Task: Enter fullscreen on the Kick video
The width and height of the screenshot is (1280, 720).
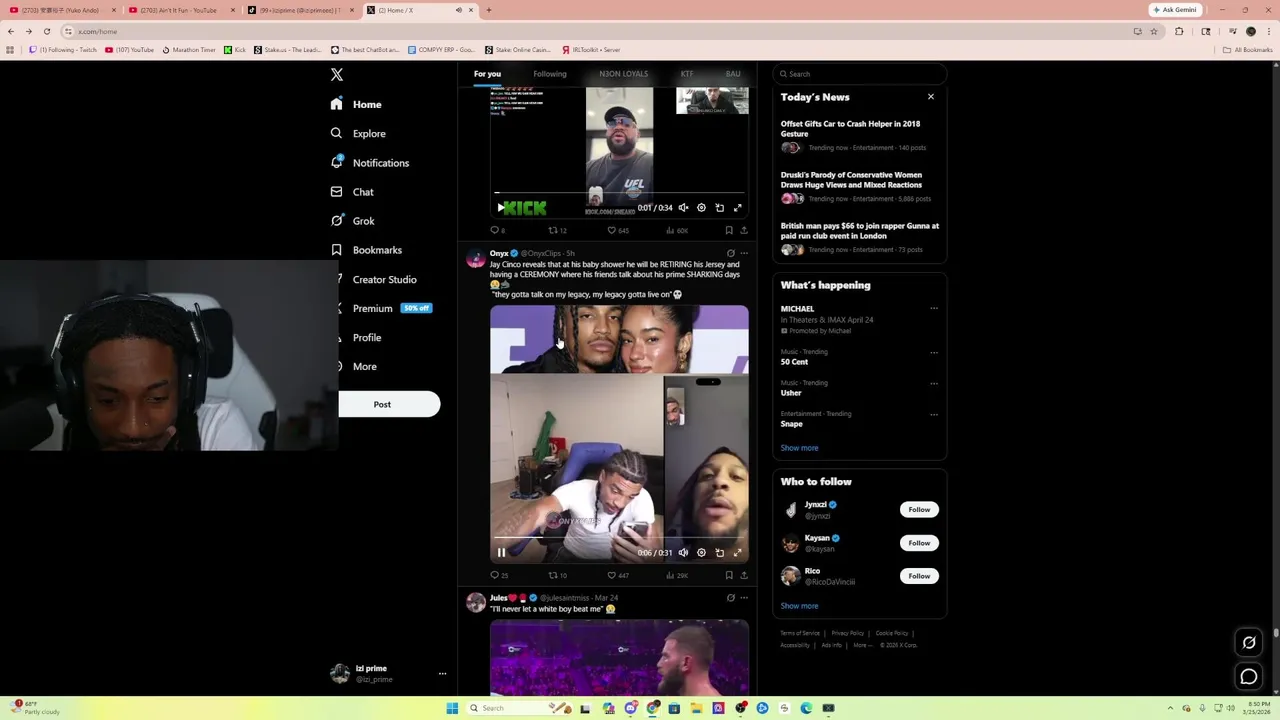Action: pyautogui.click(x=738, y=208)
